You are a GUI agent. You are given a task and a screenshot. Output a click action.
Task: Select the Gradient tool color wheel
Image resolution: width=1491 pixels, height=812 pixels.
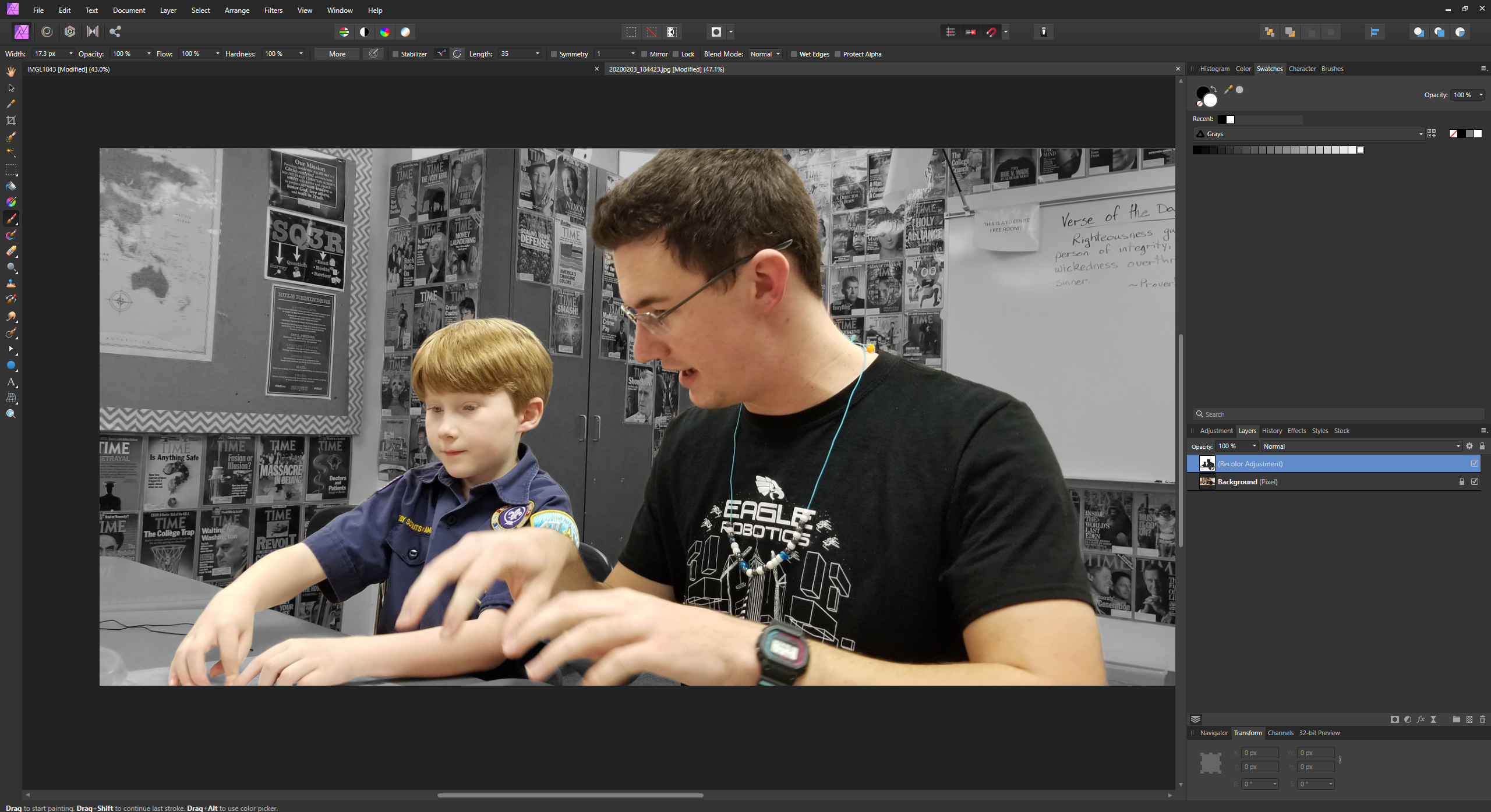pos(11,202)
